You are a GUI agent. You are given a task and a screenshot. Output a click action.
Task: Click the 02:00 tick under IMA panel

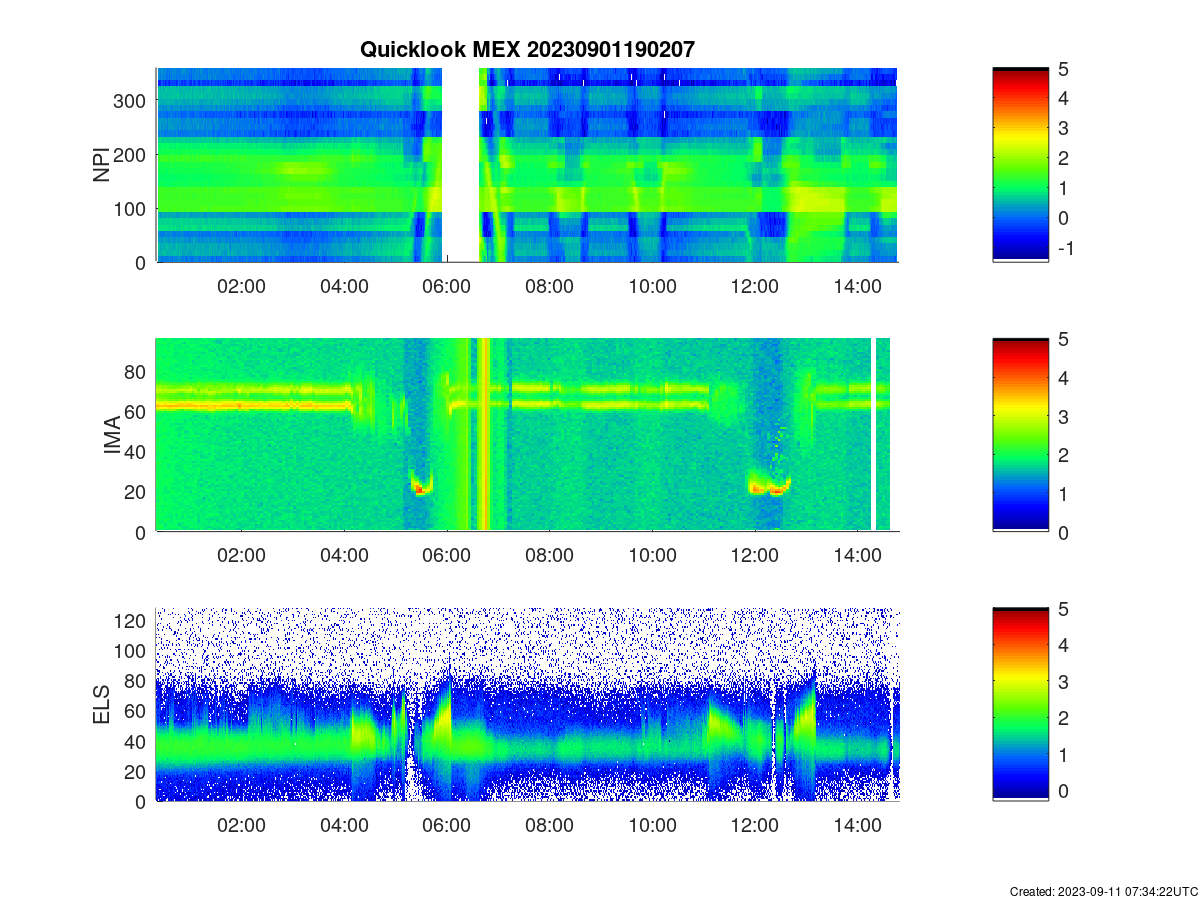click(x=241, y=556)
